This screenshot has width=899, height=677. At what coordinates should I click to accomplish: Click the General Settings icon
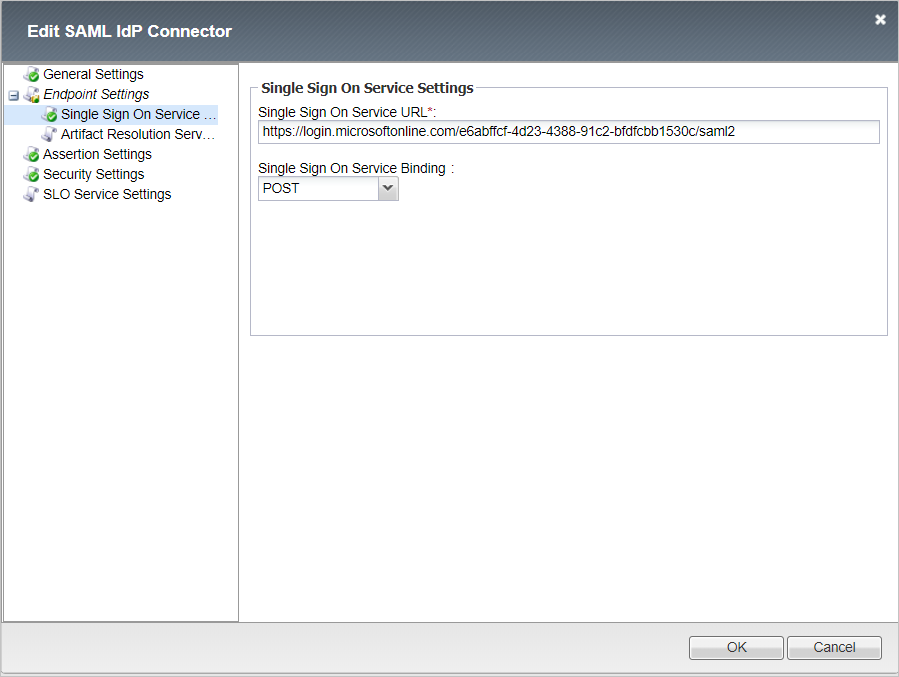(32, 75)
